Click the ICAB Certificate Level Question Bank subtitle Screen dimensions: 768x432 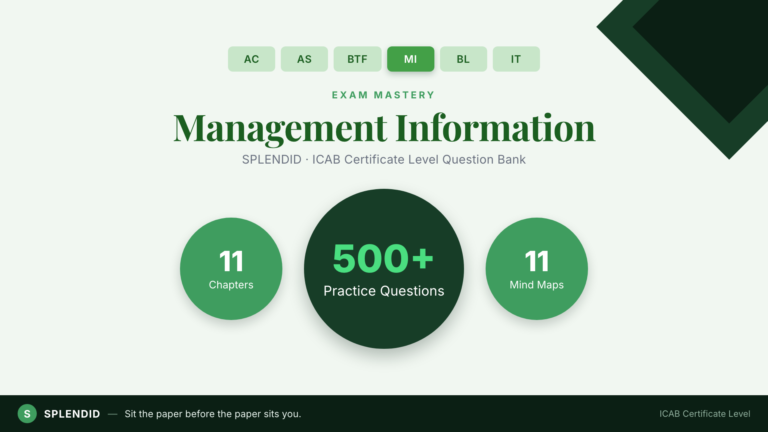pos(384,160)
